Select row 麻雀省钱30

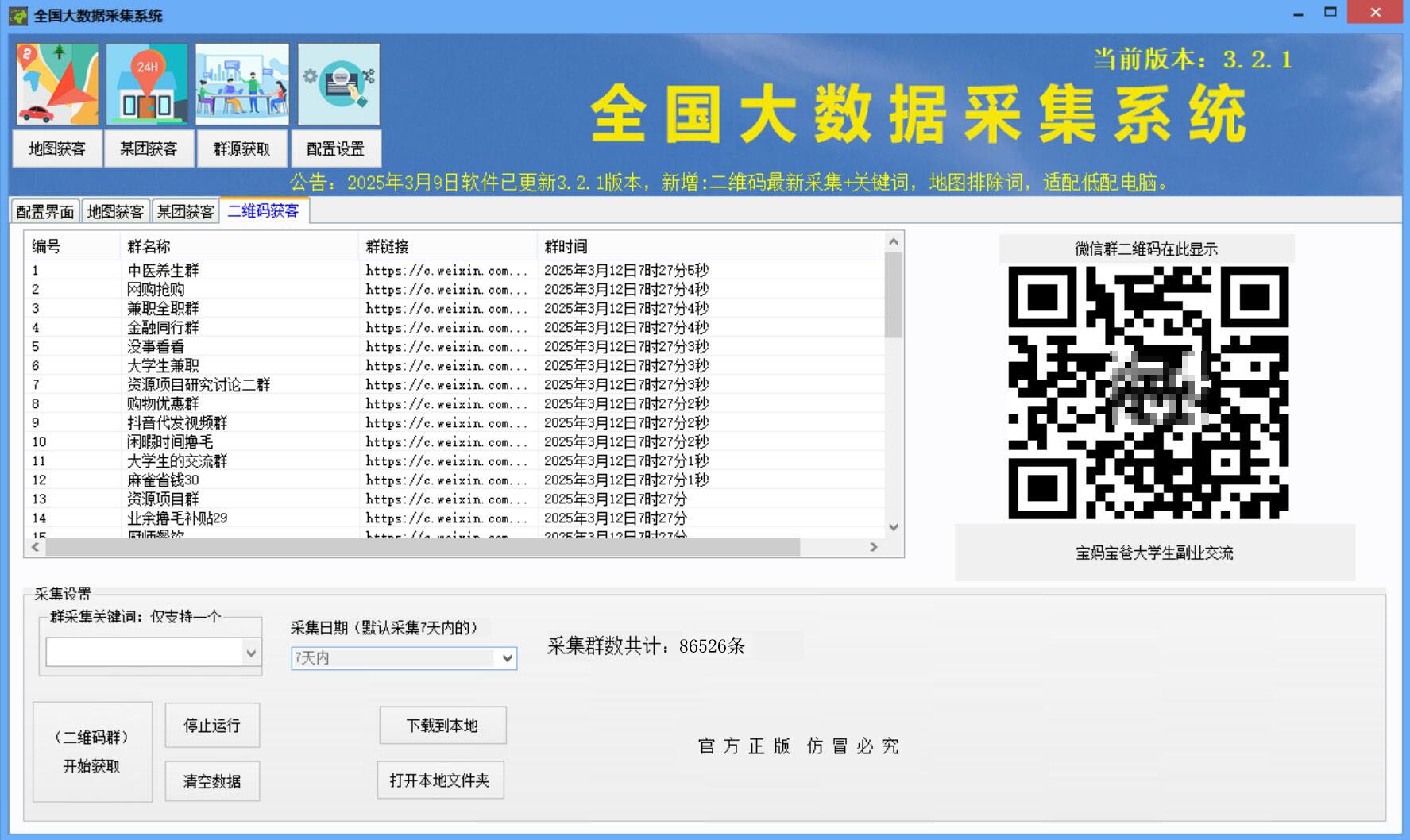(454, 480)
